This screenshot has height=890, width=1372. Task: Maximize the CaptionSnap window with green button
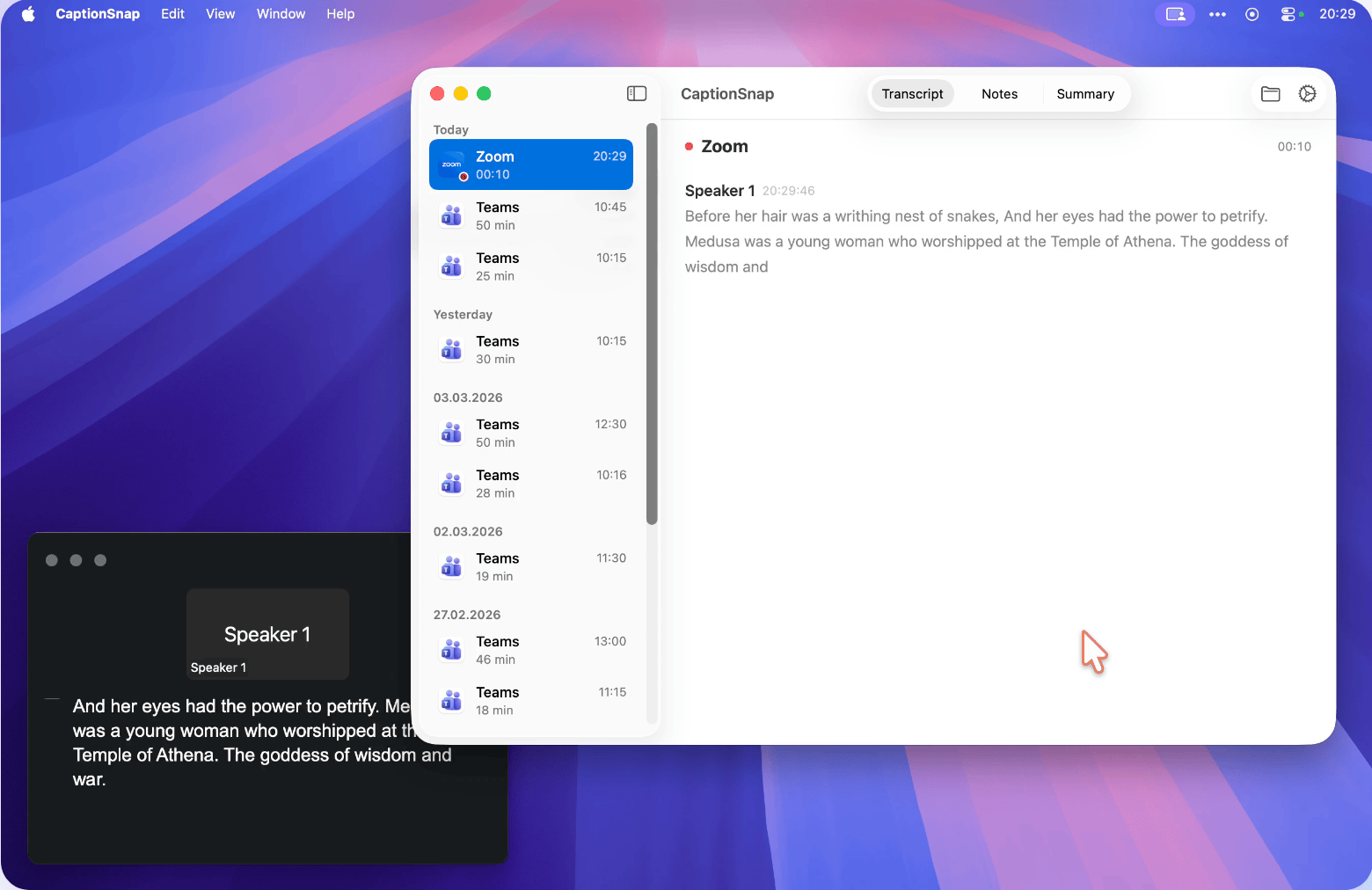(484, 93)
